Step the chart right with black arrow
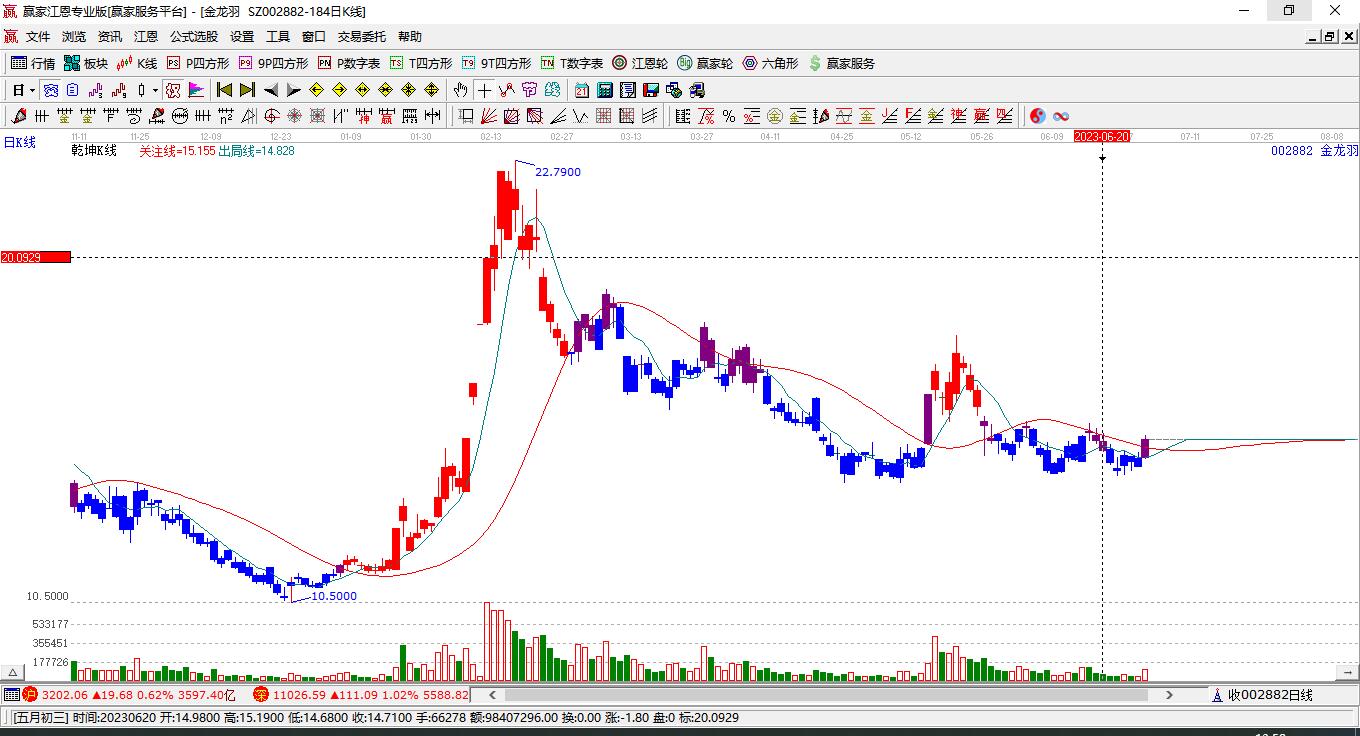Viewport: 1360px width, 736px height. [293, 90]
